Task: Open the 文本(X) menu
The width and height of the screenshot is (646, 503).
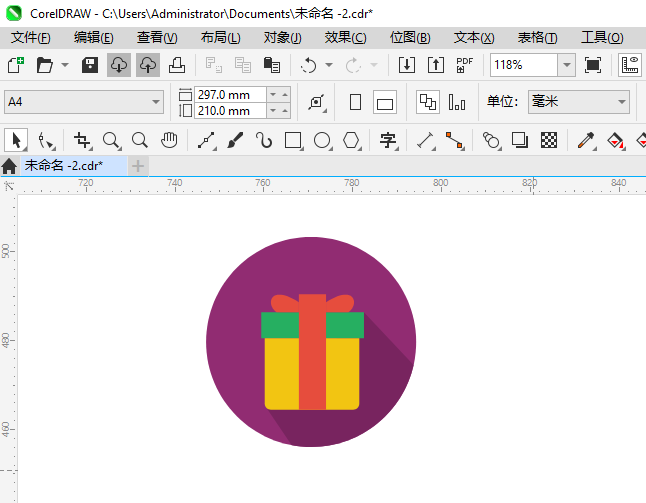Action: [x=474, y=38]
